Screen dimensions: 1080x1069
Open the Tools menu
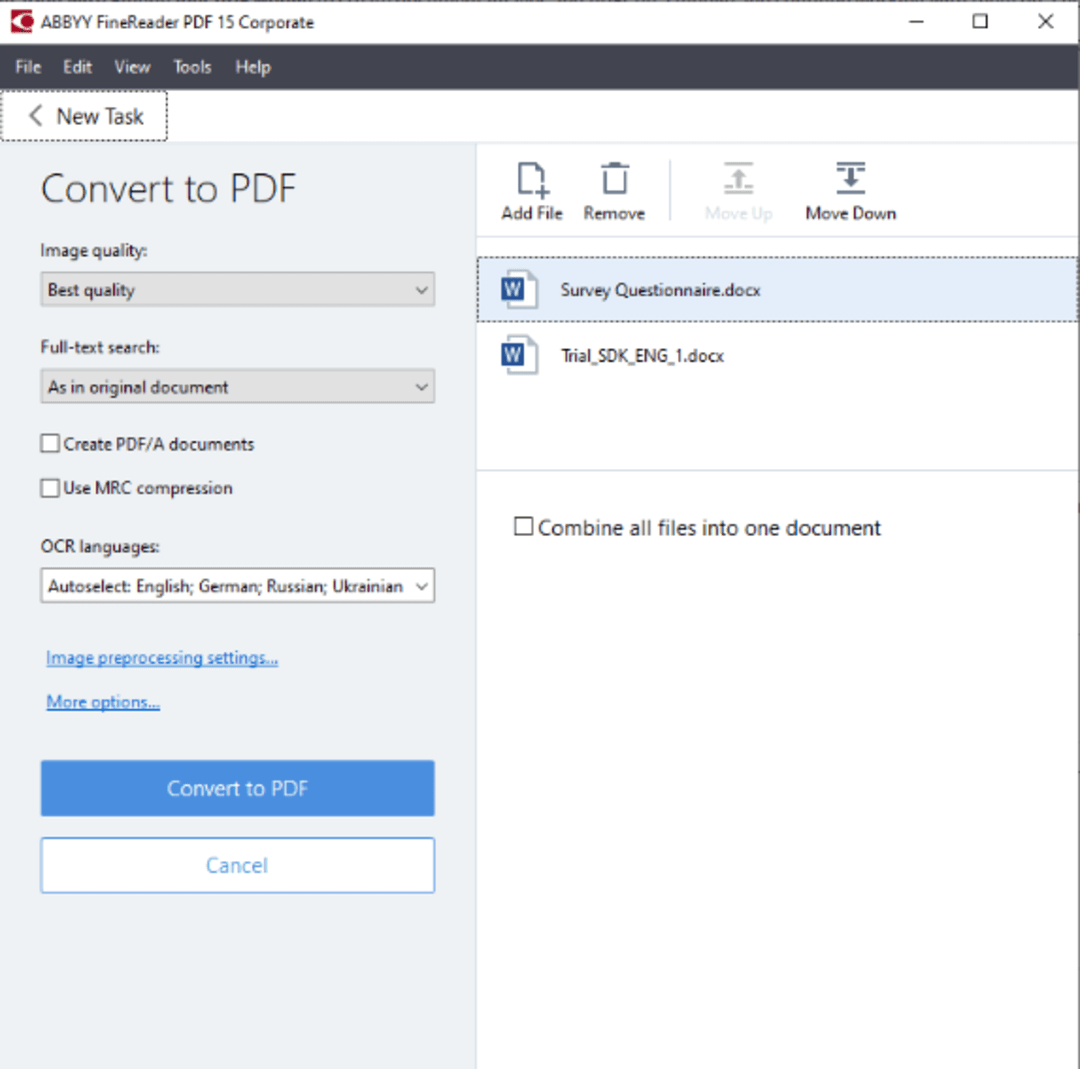(192, 67)
